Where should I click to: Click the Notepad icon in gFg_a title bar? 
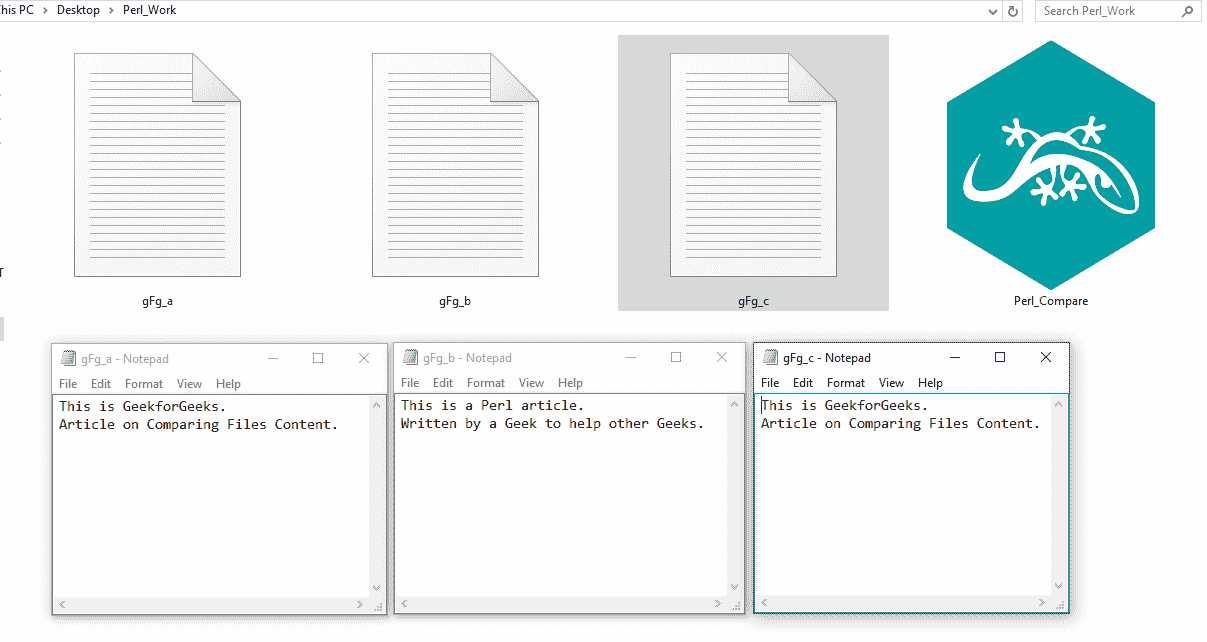[x=69, y=359]
